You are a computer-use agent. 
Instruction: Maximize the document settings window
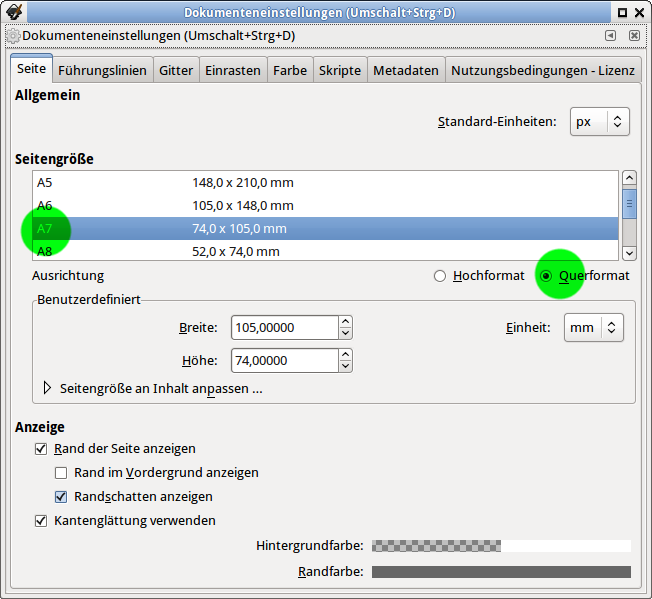[x=622, y=12]
